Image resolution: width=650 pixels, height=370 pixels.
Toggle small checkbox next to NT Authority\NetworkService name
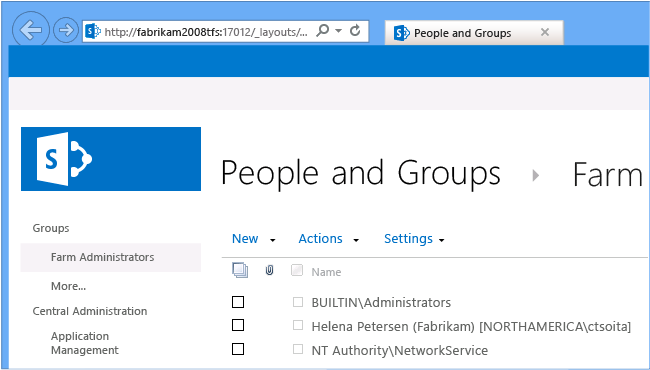click(298, 349)
